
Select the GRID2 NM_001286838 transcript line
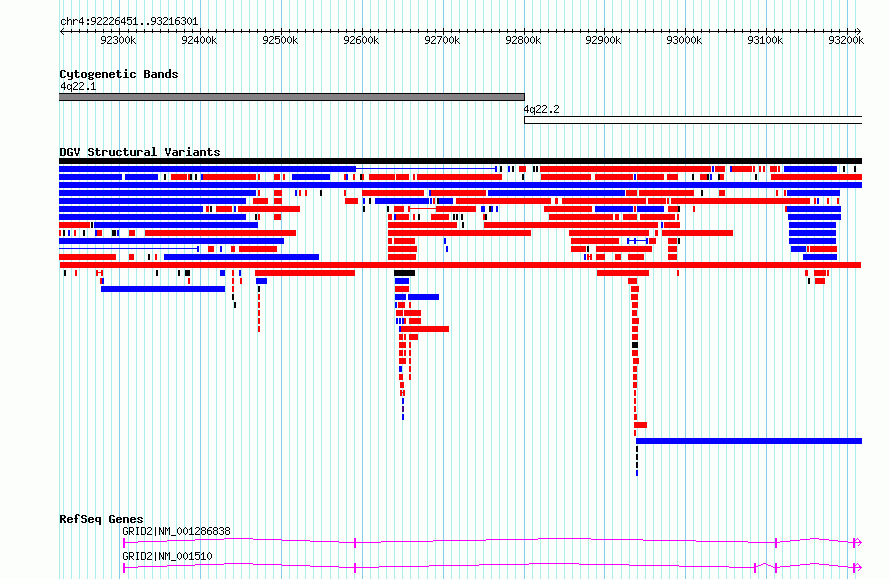pos(492,543)
